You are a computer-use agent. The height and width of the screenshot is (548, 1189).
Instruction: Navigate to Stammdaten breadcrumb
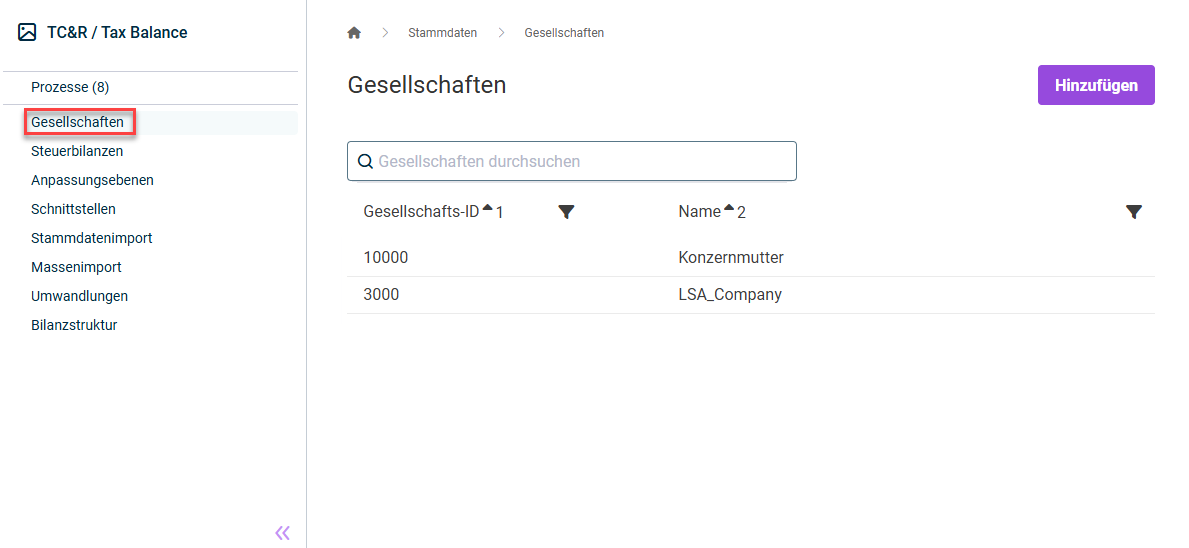coord(443,33)
